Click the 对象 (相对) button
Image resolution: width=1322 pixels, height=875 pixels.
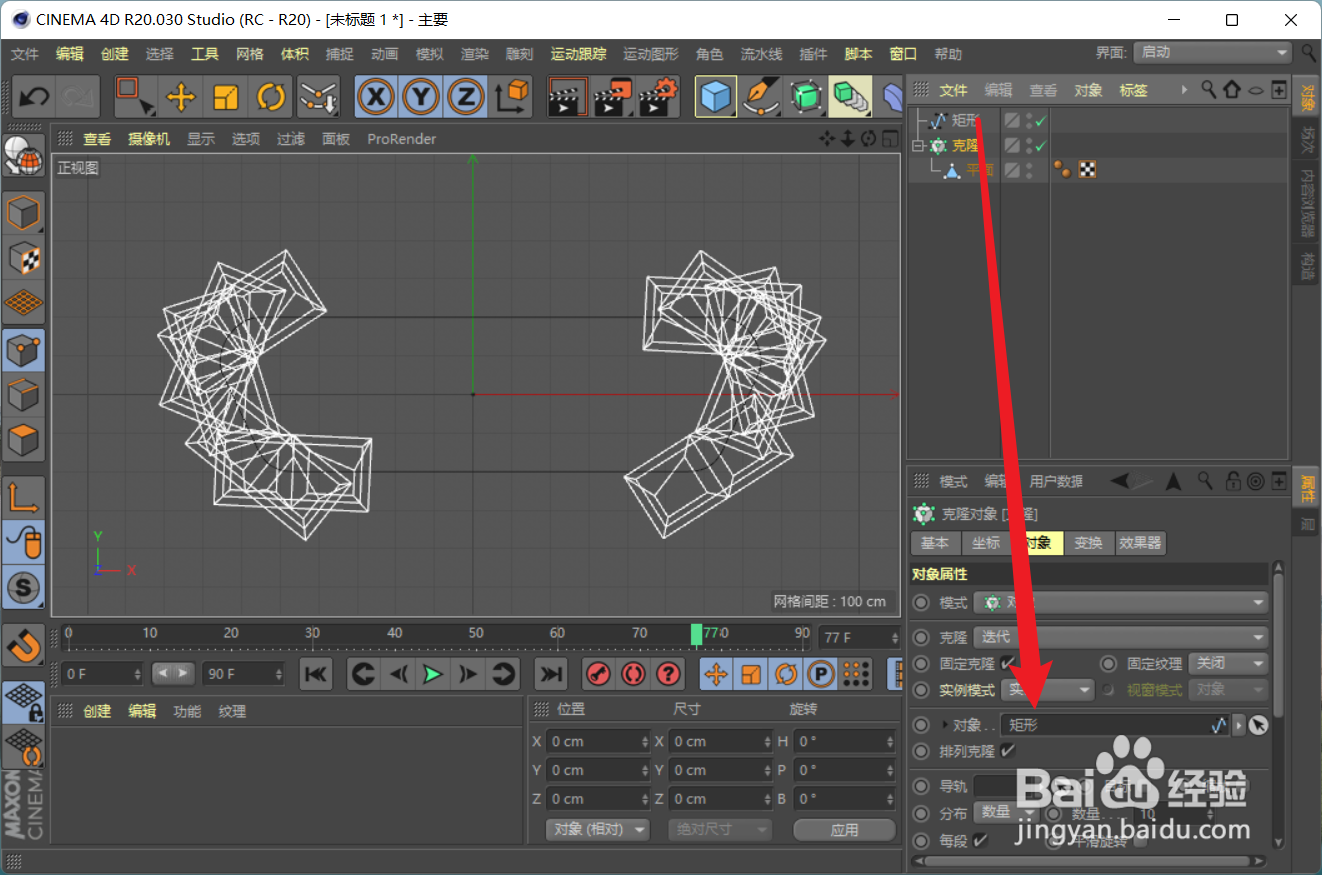click(x=597, y=829)
